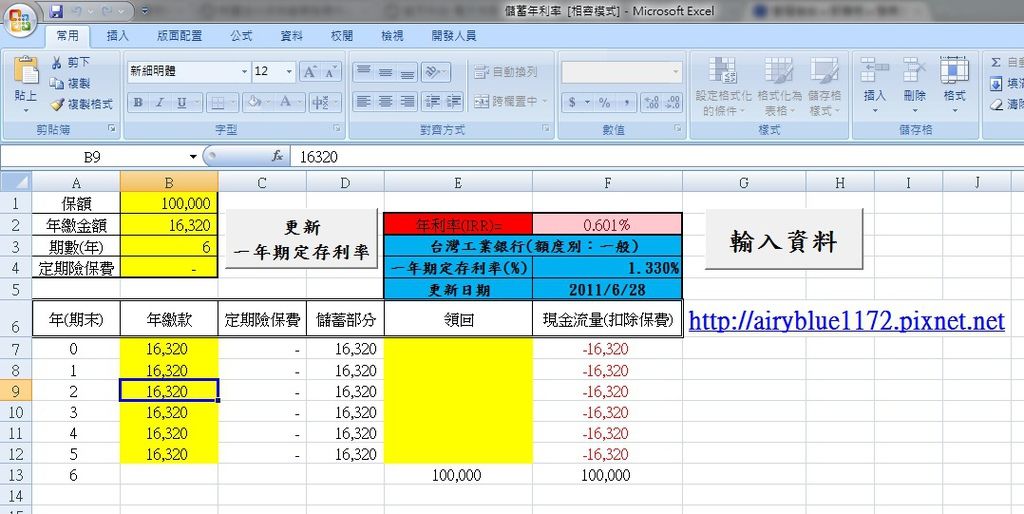Increase indent

click(x=453, y=102)
